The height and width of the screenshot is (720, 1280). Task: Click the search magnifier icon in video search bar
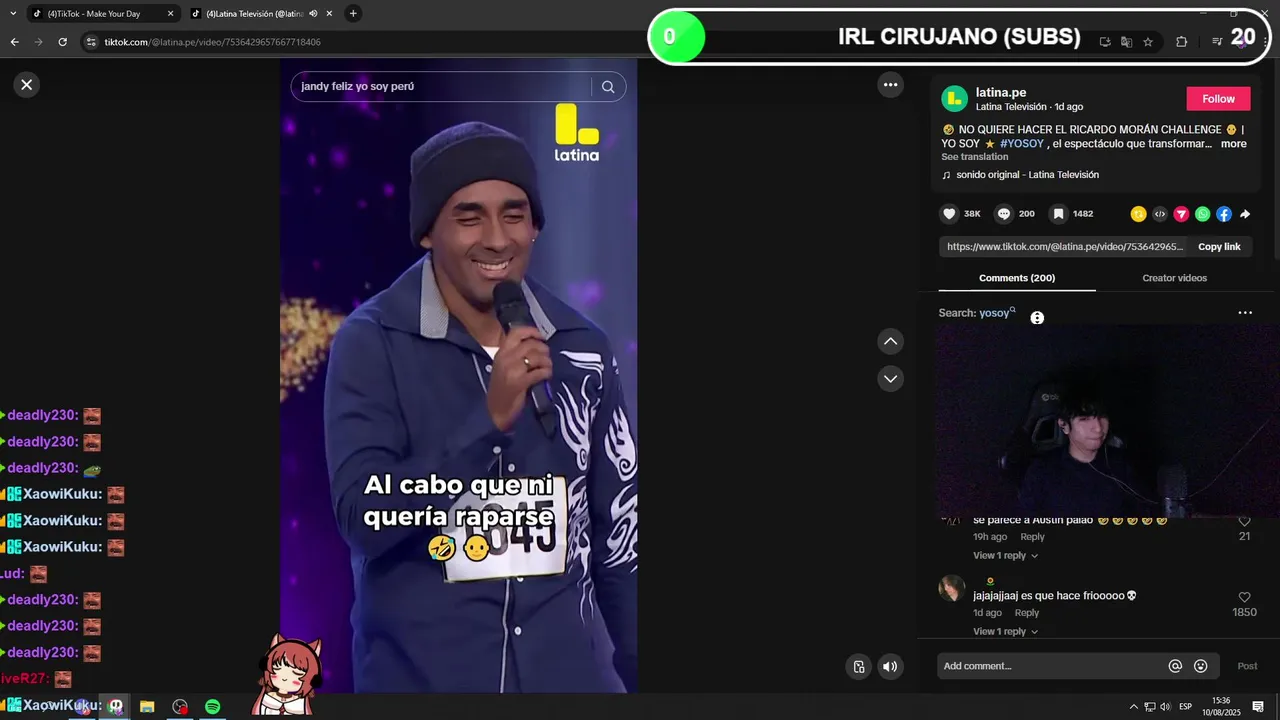pyautogui.click(x=608, y=87)
